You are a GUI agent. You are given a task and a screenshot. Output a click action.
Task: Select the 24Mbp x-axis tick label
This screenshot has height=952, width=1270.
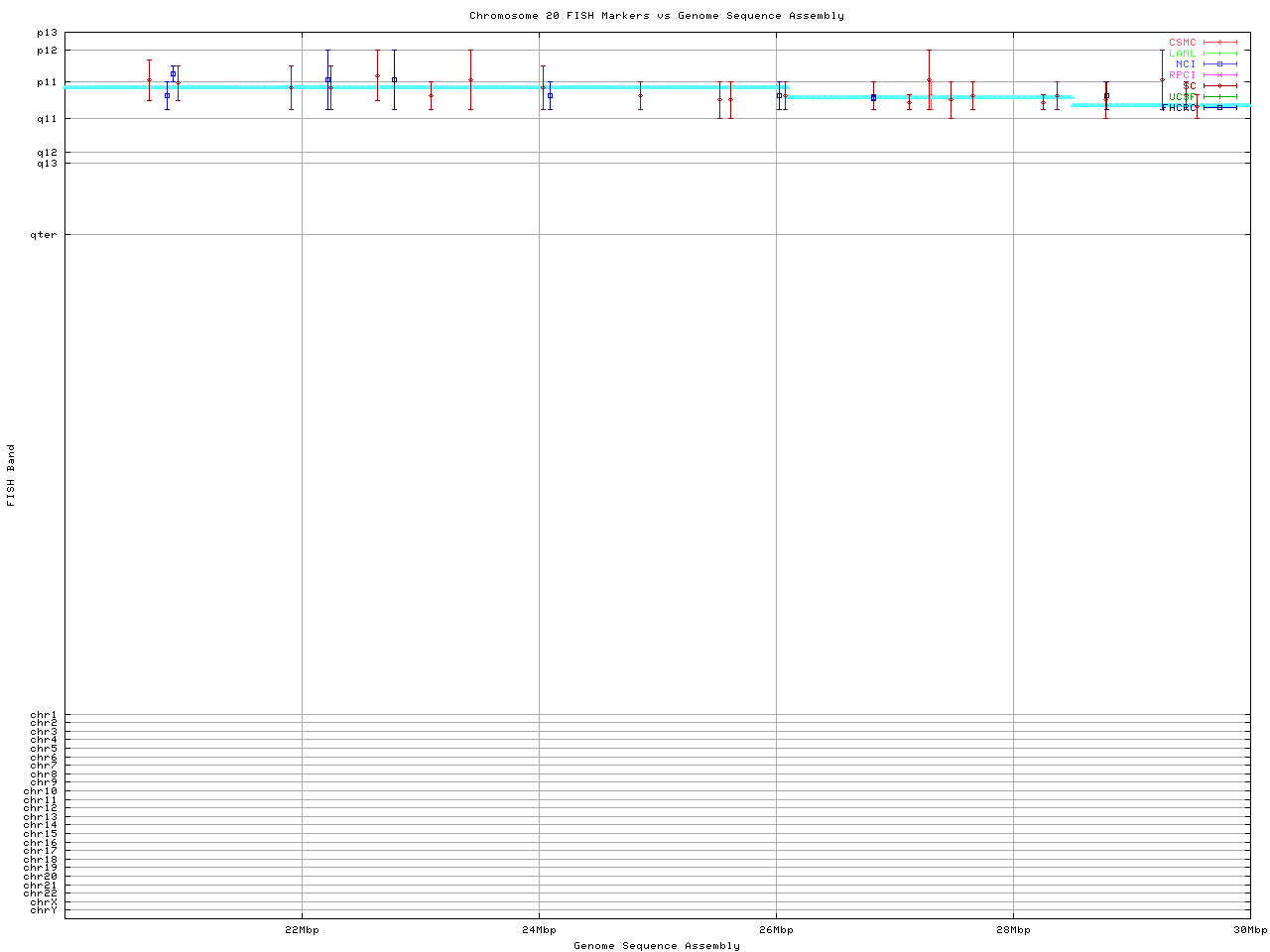539,930
